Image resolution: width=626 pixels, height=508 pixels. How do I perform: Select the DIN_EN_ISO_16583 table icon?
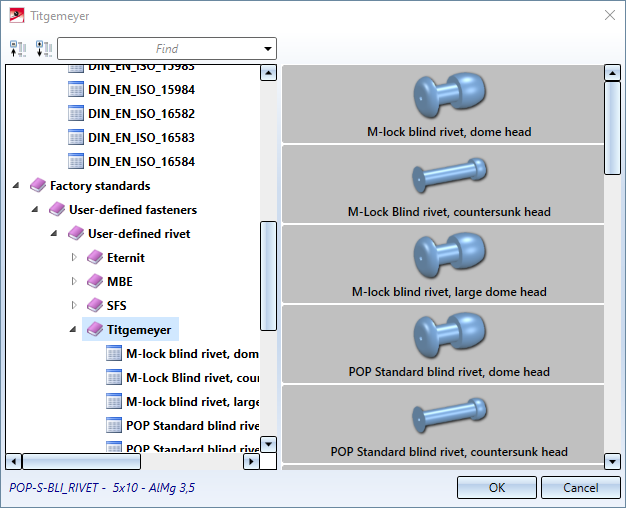point(76,137)
